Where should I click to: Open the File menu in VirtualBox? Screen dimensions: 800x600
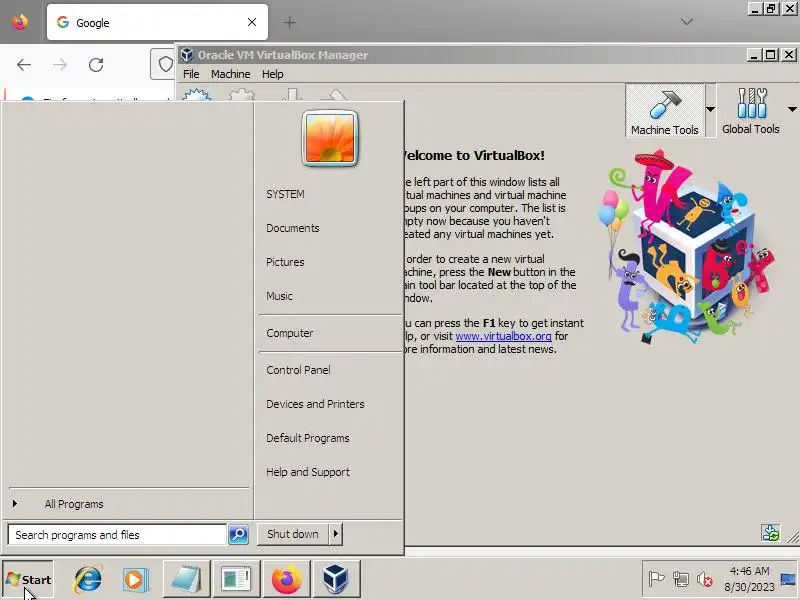click(191, 74)
